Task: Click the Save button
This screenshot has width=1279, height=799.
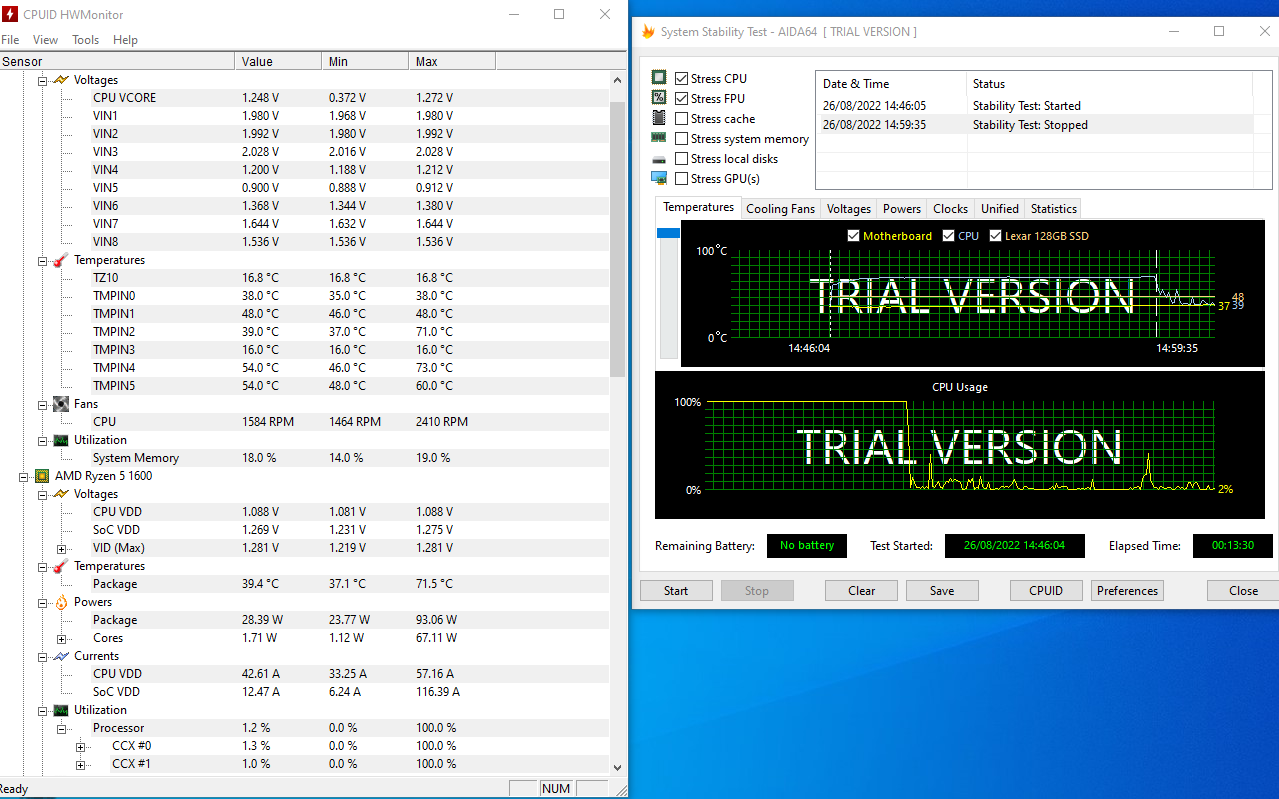Action: [x=942, y=591]
